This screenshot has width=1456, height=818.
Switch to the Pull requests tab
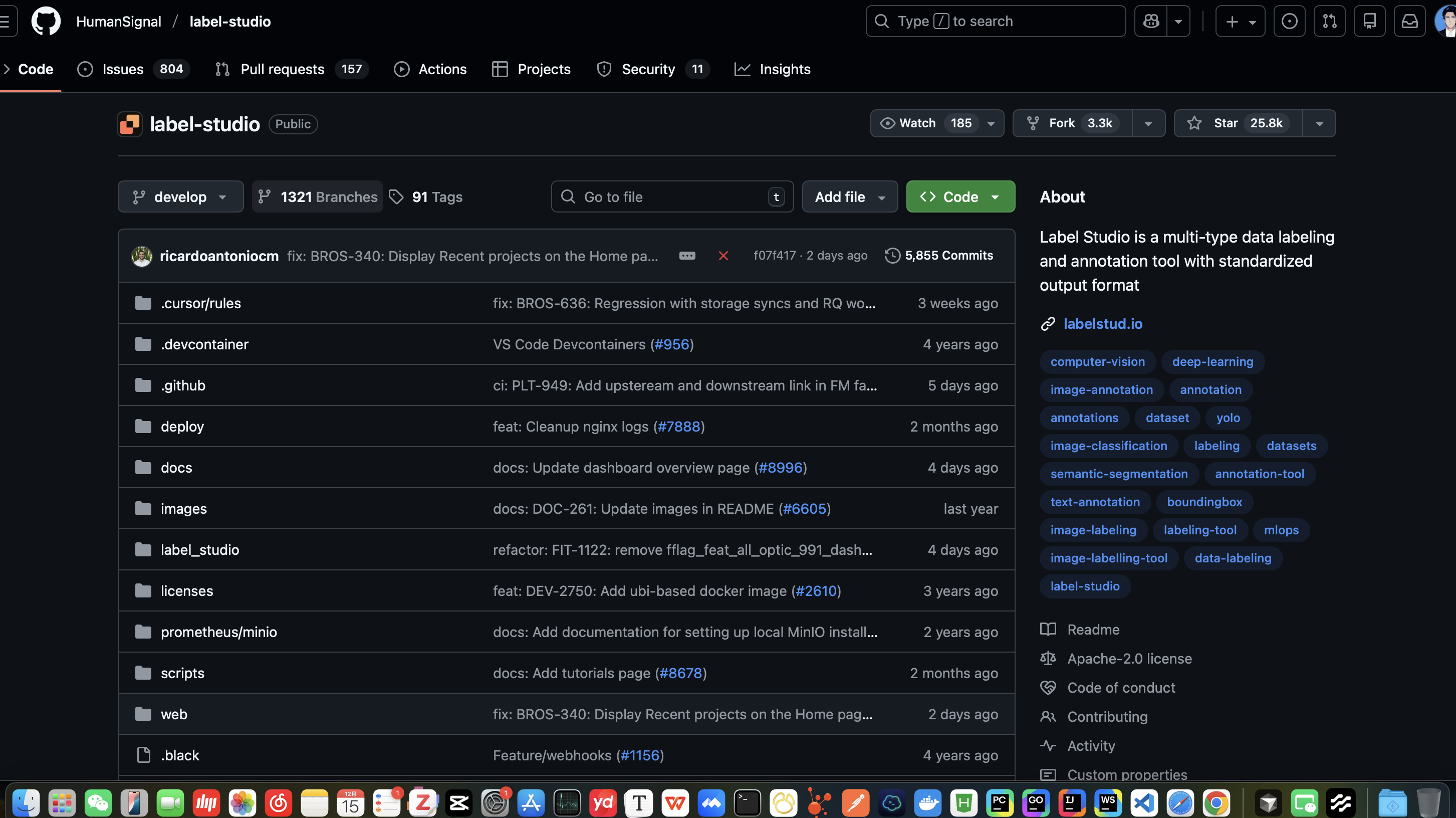[x=282, y=69]
